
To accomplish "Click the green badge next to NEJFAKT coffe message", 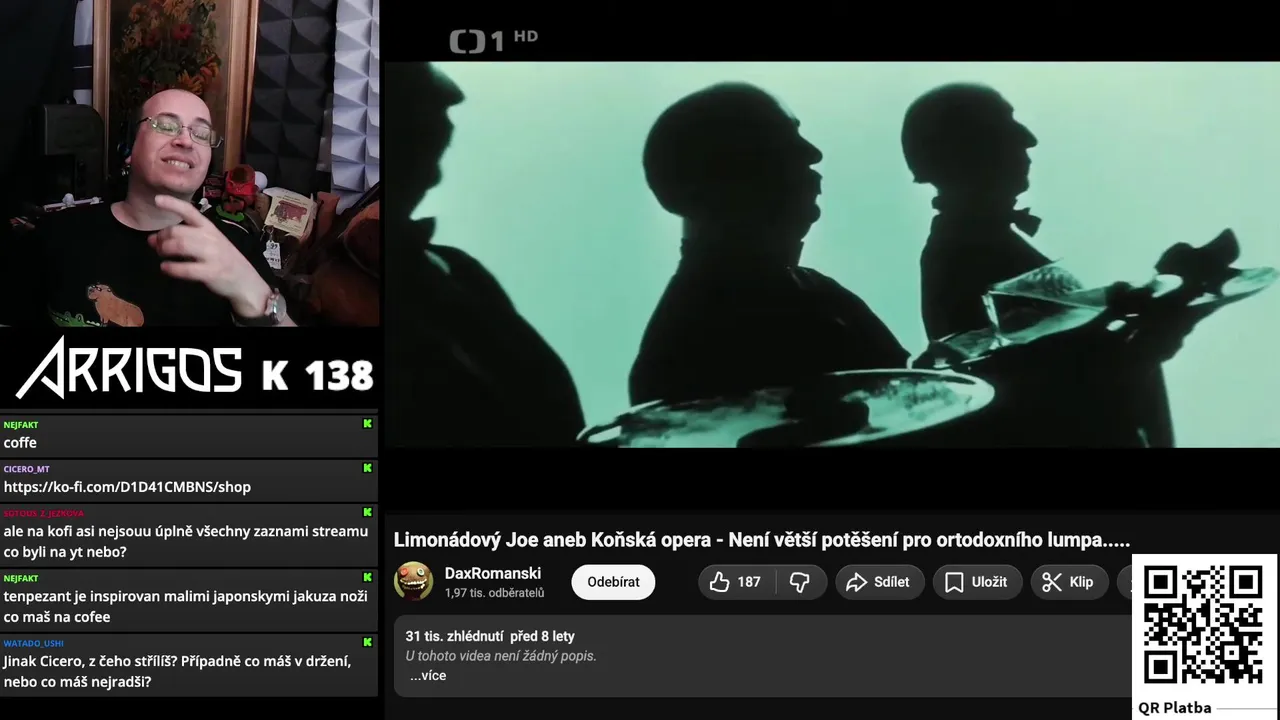I will [367, 424].
